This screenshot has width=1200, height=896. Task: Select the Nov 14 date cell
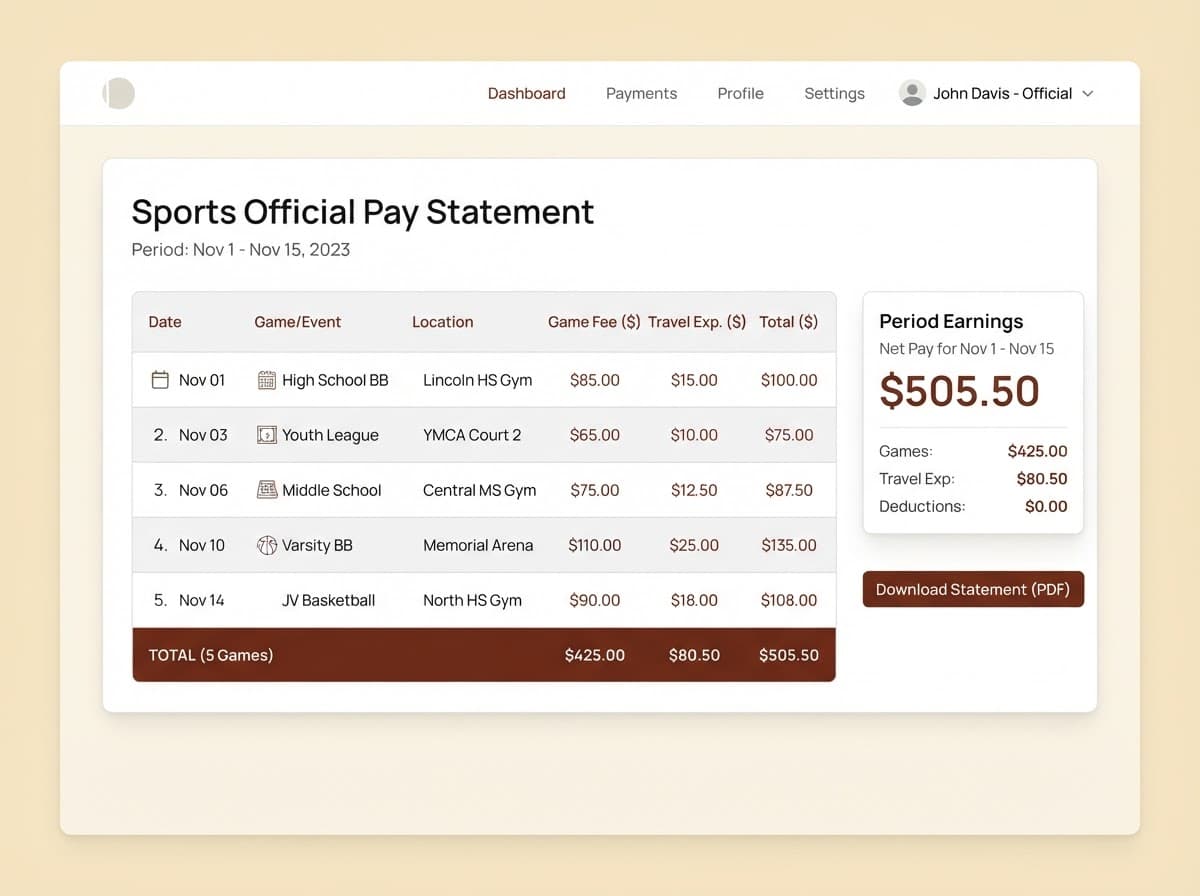click(202, 600)
